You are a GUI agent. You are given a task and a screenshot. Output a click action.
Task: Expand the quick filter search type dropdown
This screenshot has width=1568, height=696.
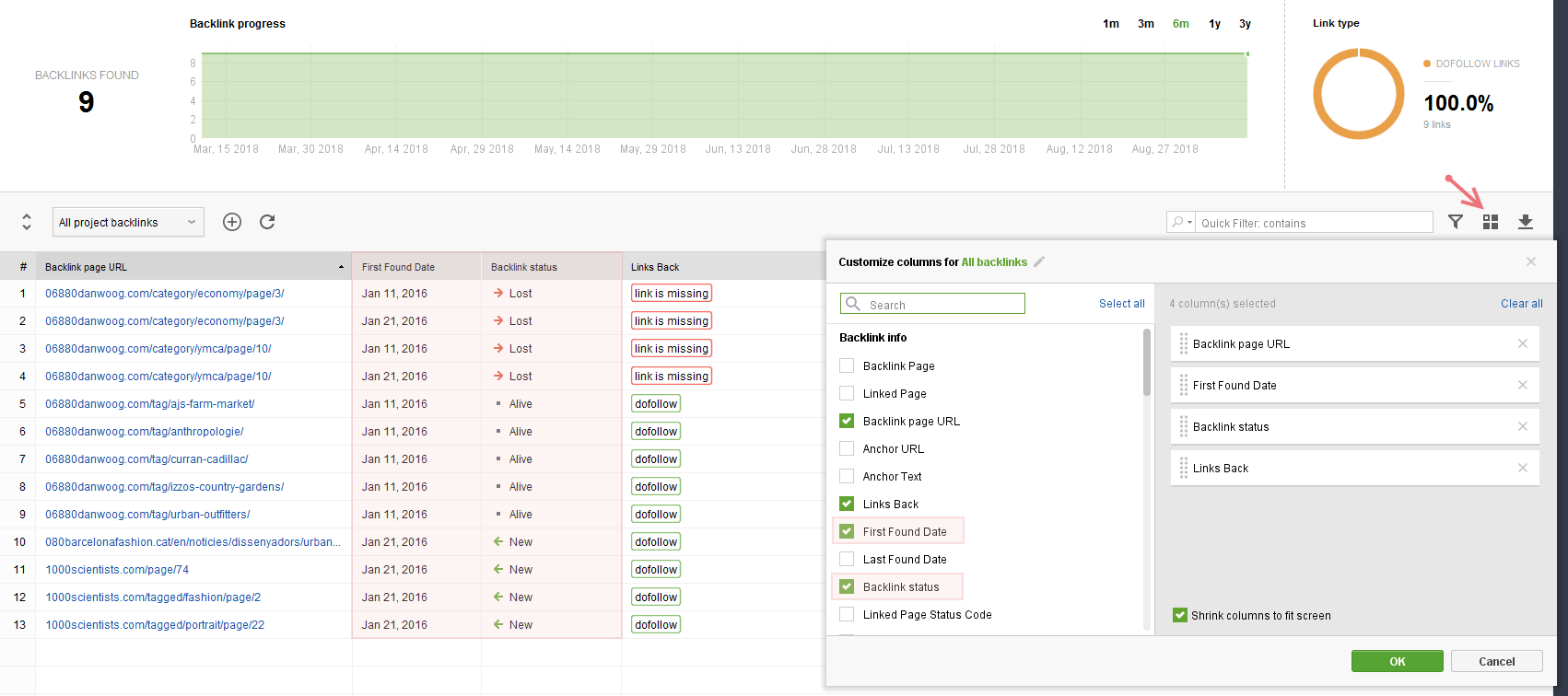1181,222
